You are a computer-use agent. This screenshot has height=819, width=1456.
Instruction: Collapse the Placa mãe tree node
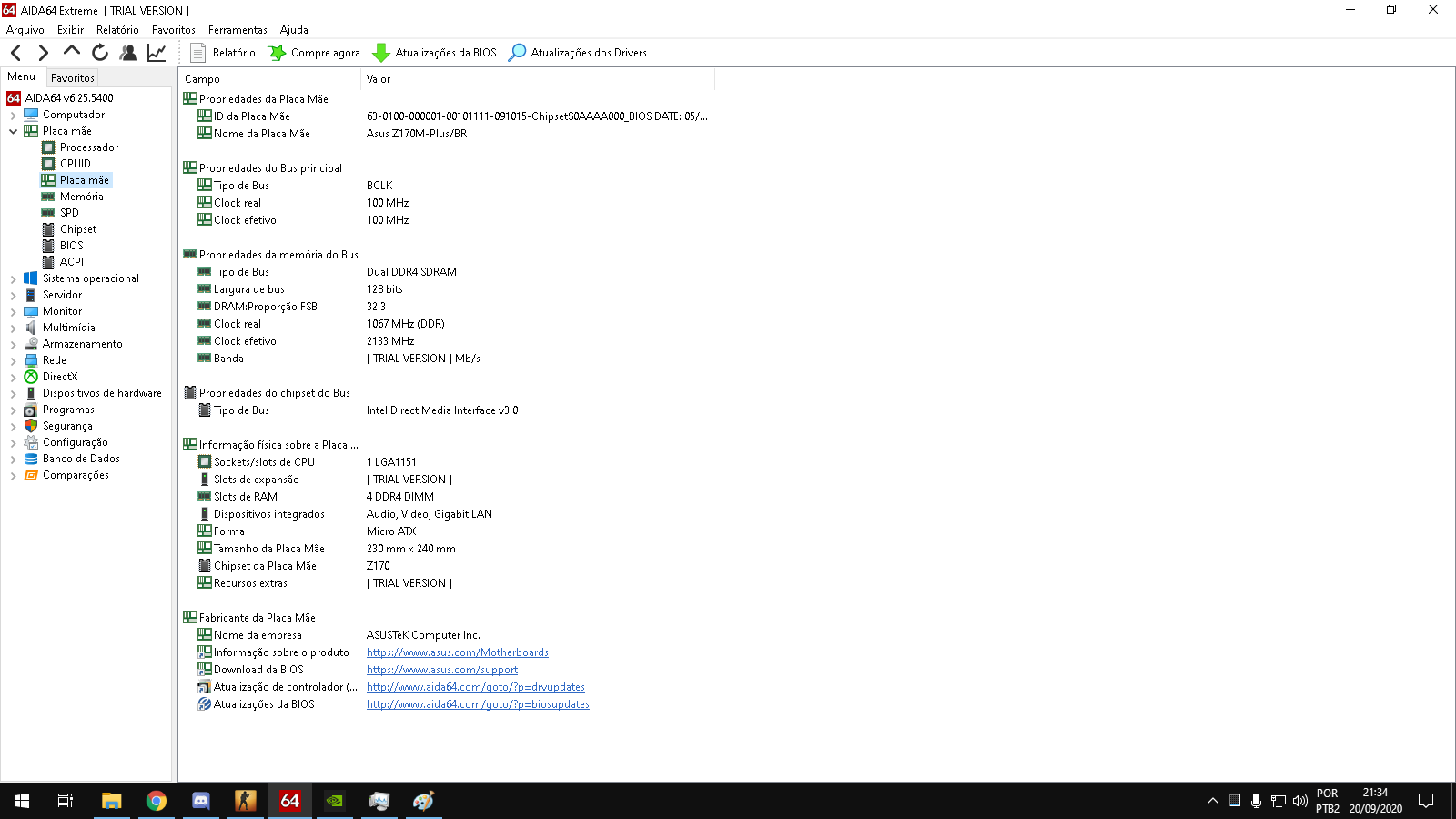pos(13,131)
